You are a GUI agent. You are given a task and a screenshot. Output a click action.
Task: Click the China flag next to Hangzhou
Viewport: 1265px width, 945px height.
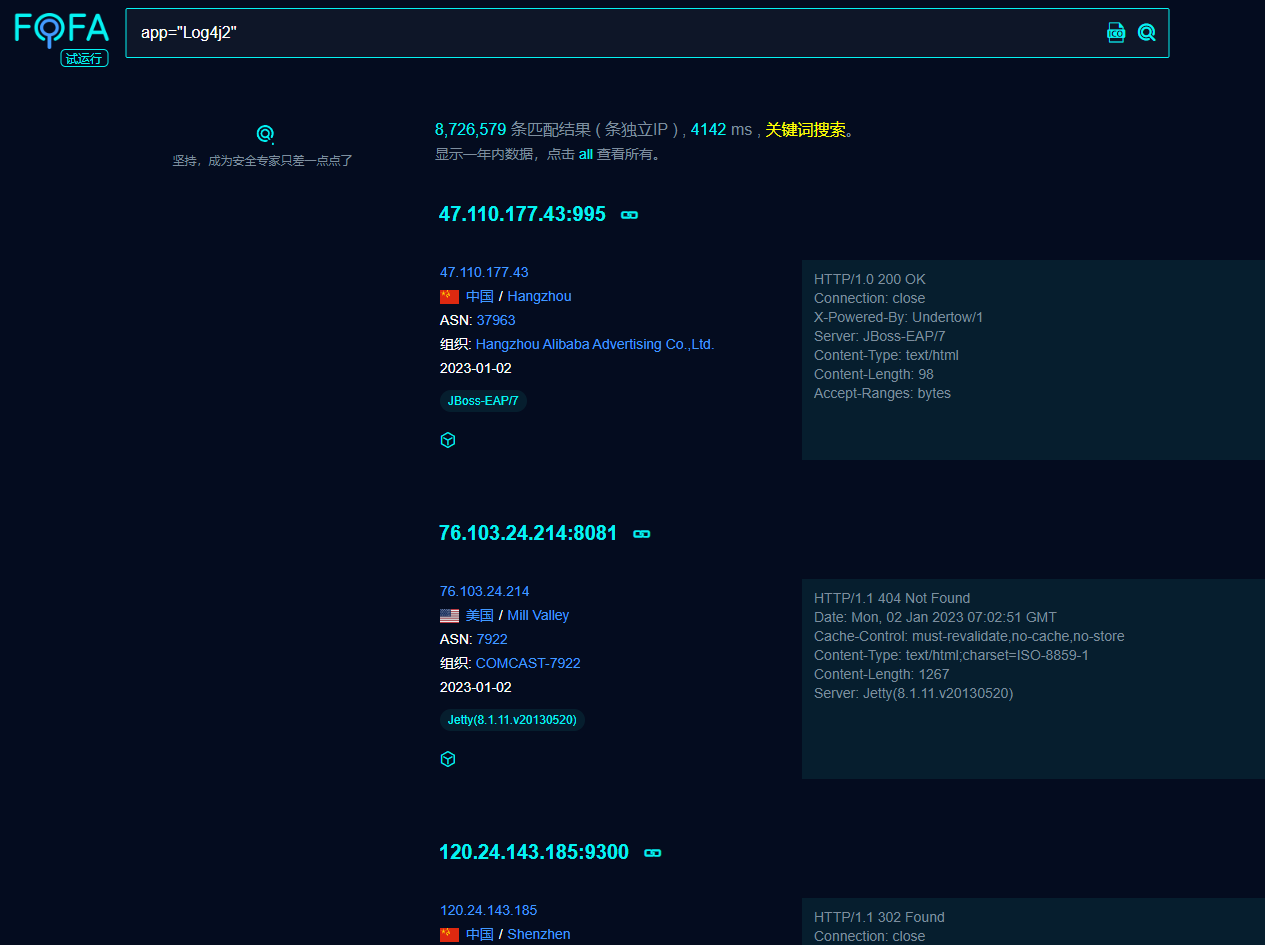click(449, 297)
